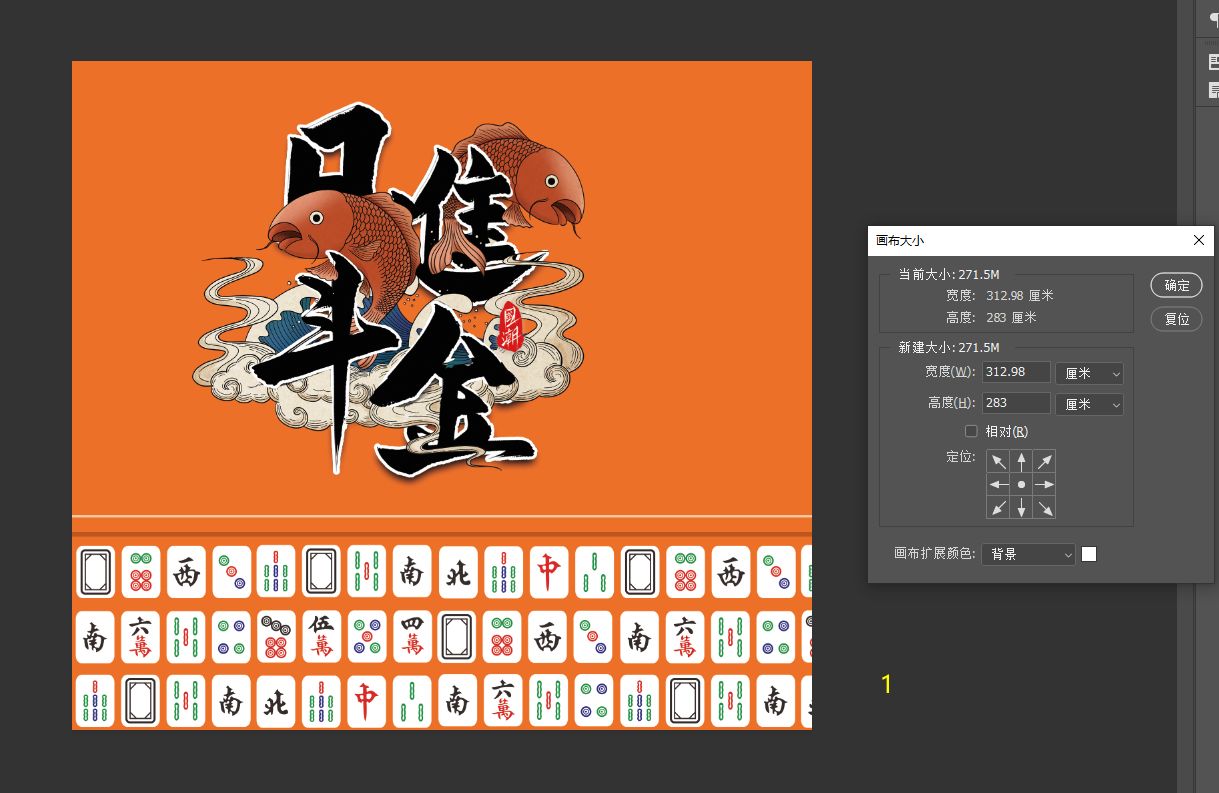Screen dimensions: 1219x793
Task: Open the white canvas extension color swatch
Action: [x=1089, y=554]
